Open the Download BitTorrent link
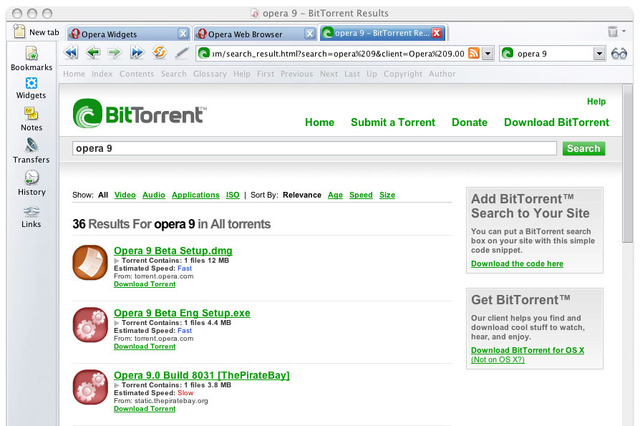 tap(556, 122)
